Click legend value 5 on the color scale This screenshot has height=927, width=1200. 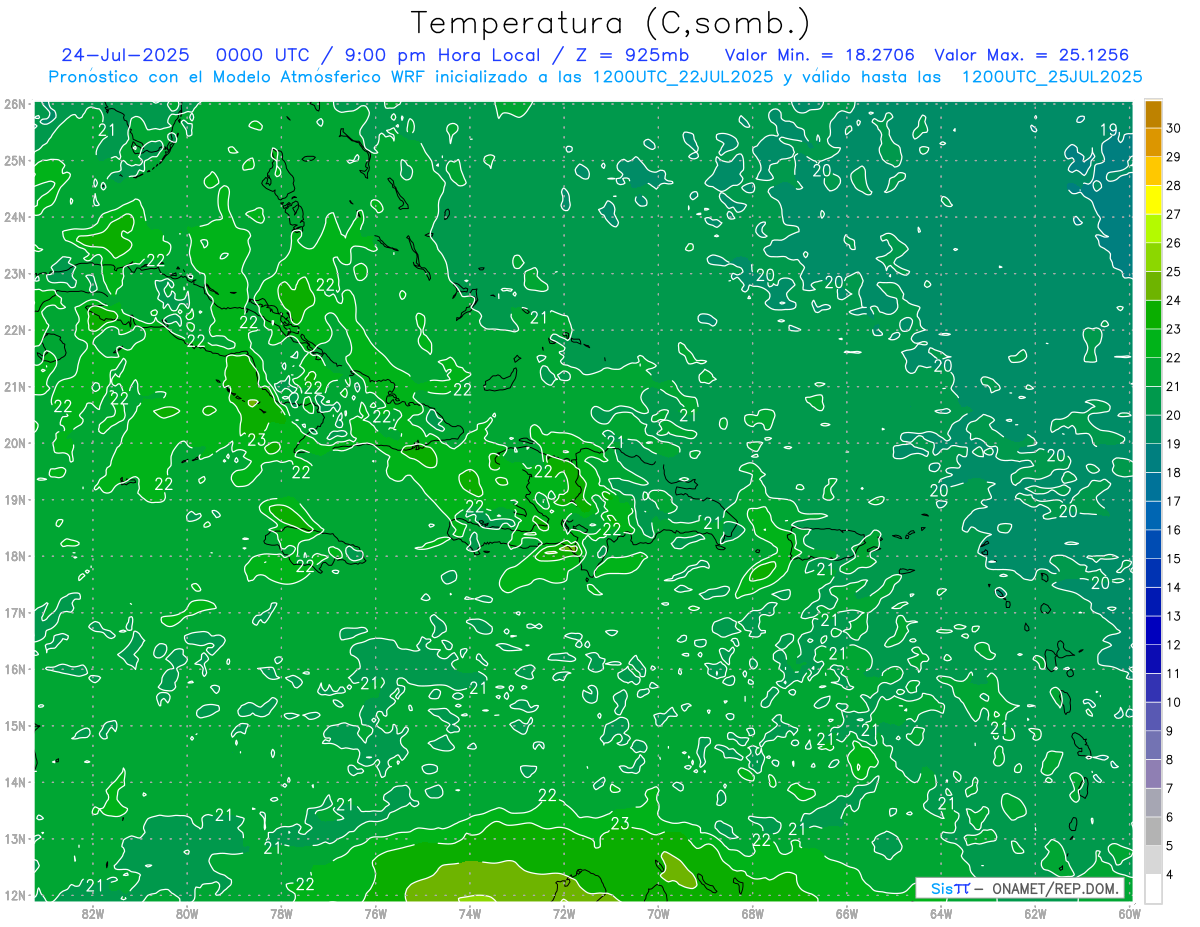pyautogui.click(x=1170, y=846)
